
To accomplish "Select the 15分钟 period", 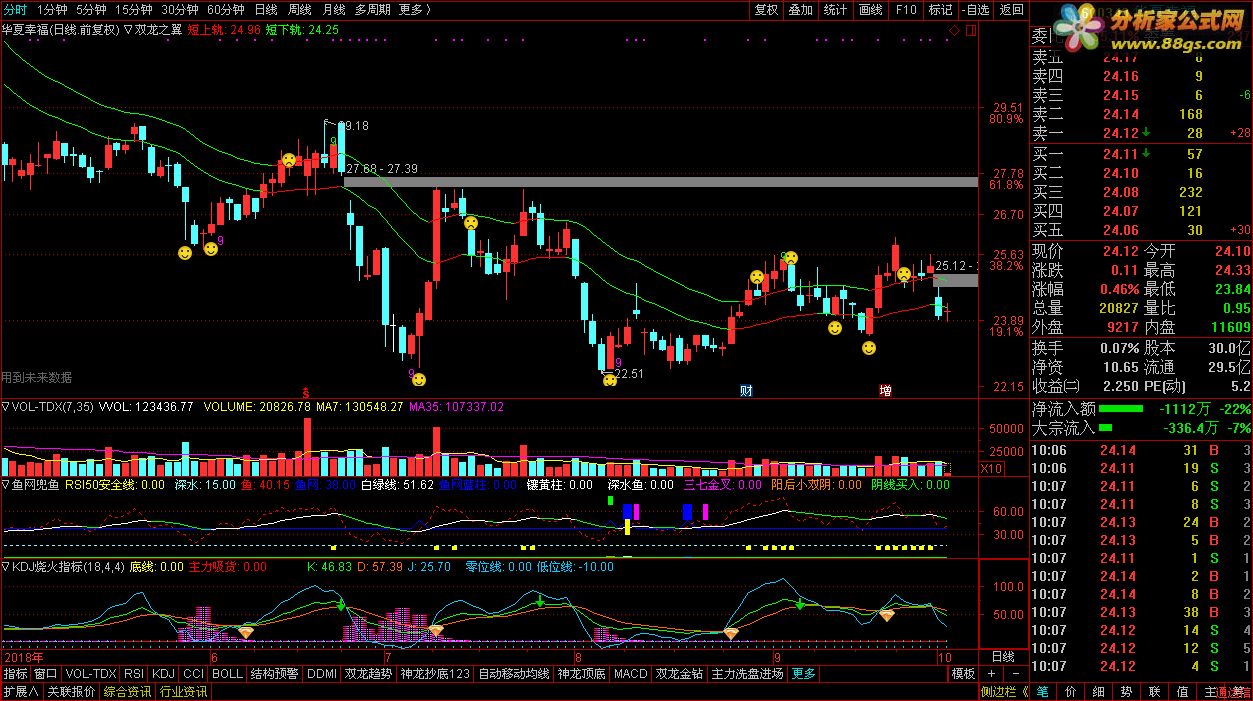I will click(x=133, y=9).
